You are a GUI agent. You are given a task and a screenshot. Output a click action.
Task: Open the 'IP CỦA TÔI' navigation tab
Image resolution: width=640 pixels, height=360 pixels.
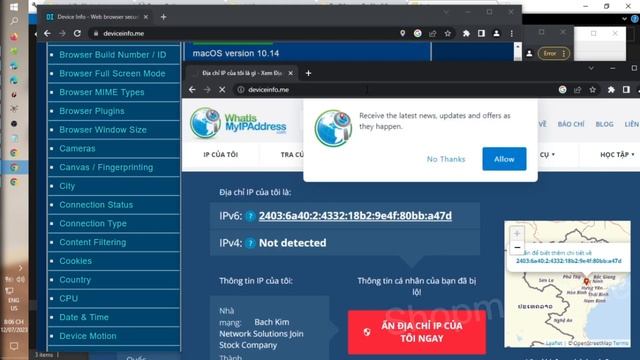[x=220, y=154]
